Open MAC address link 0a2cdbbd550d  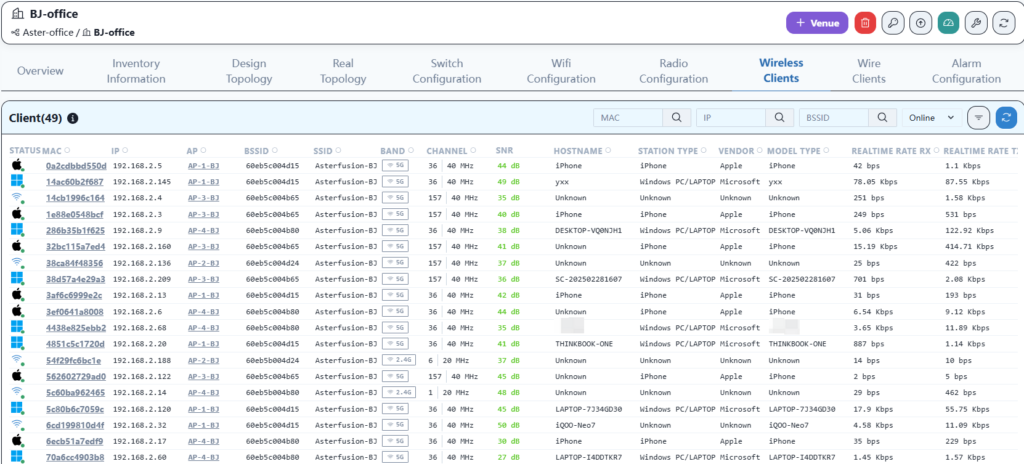pyautogui.click(x=76, y=165)
